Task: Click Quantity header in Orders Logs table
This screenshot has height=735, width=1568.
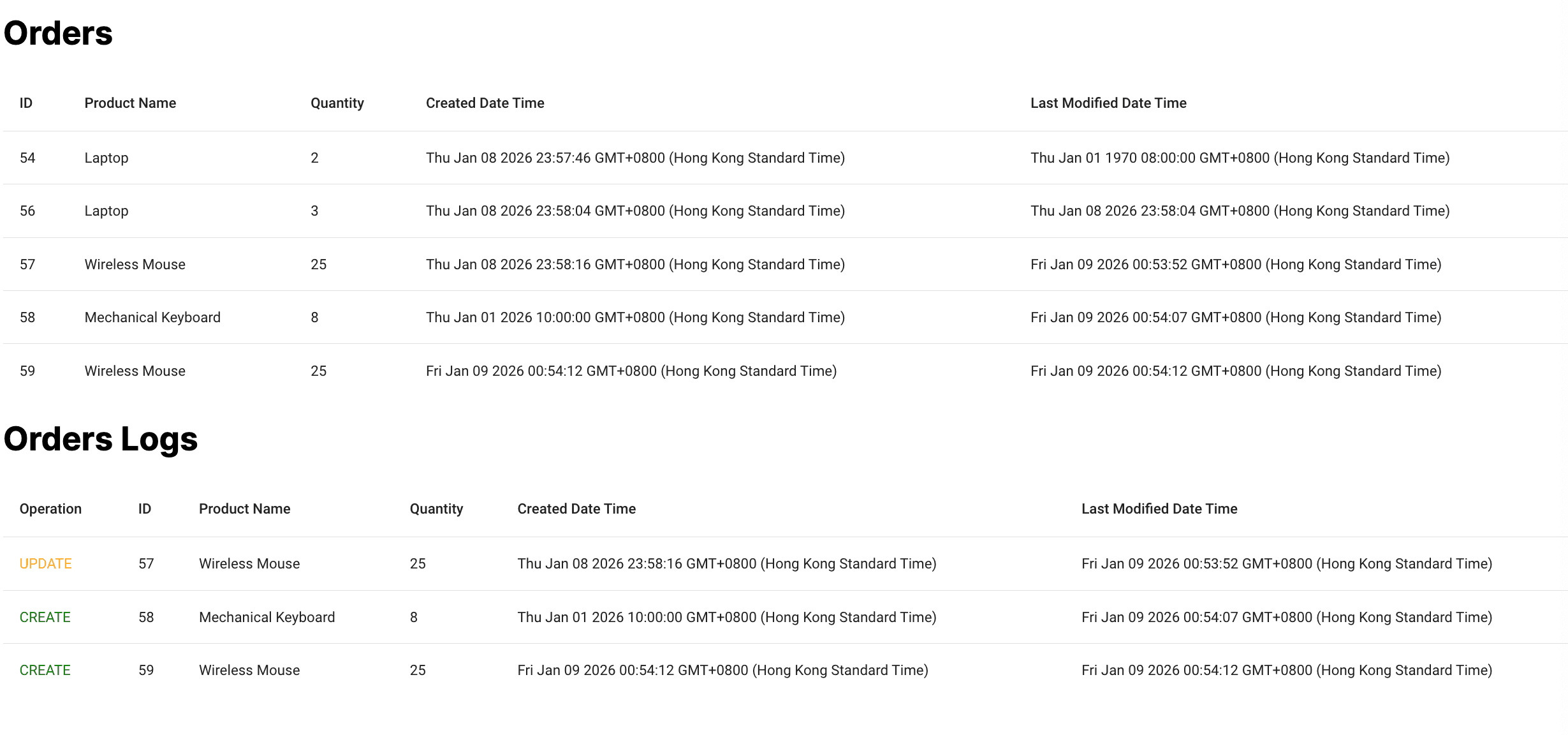Action: [x=436, y=509]
